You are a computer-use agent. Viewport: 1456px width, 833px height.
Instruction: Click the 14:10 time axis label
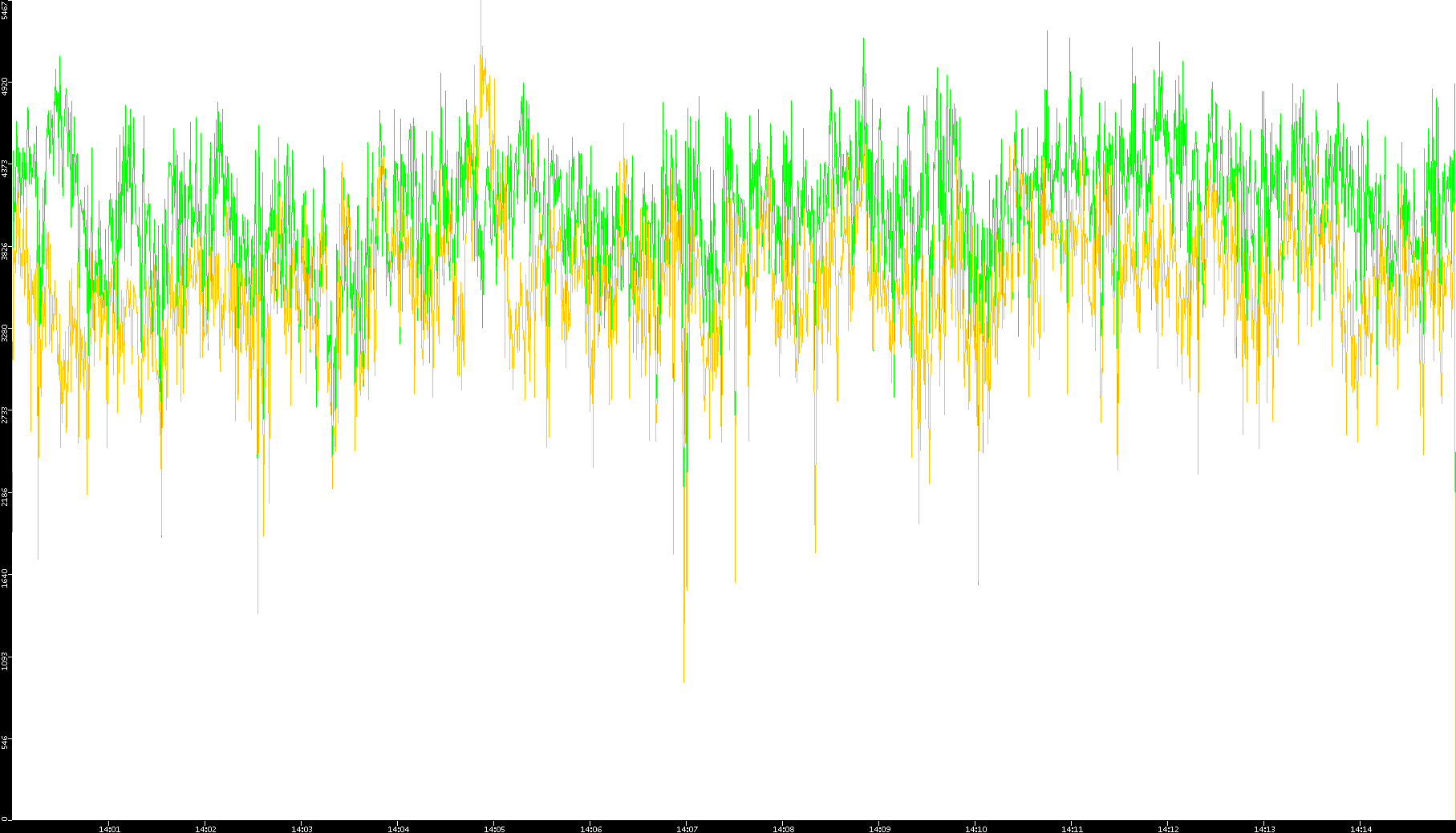click(x=975, y=829)
